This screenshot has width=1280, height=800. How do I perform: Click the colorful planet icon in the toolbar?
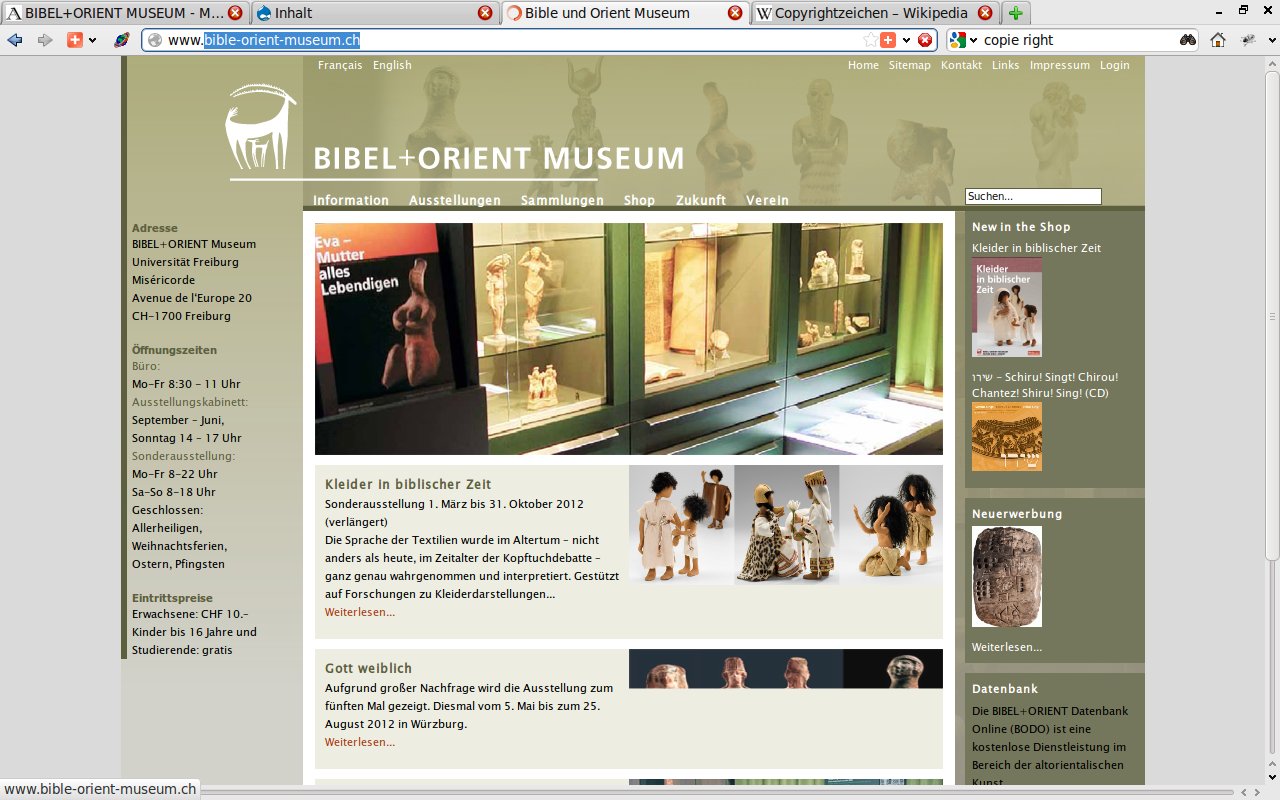121,40
